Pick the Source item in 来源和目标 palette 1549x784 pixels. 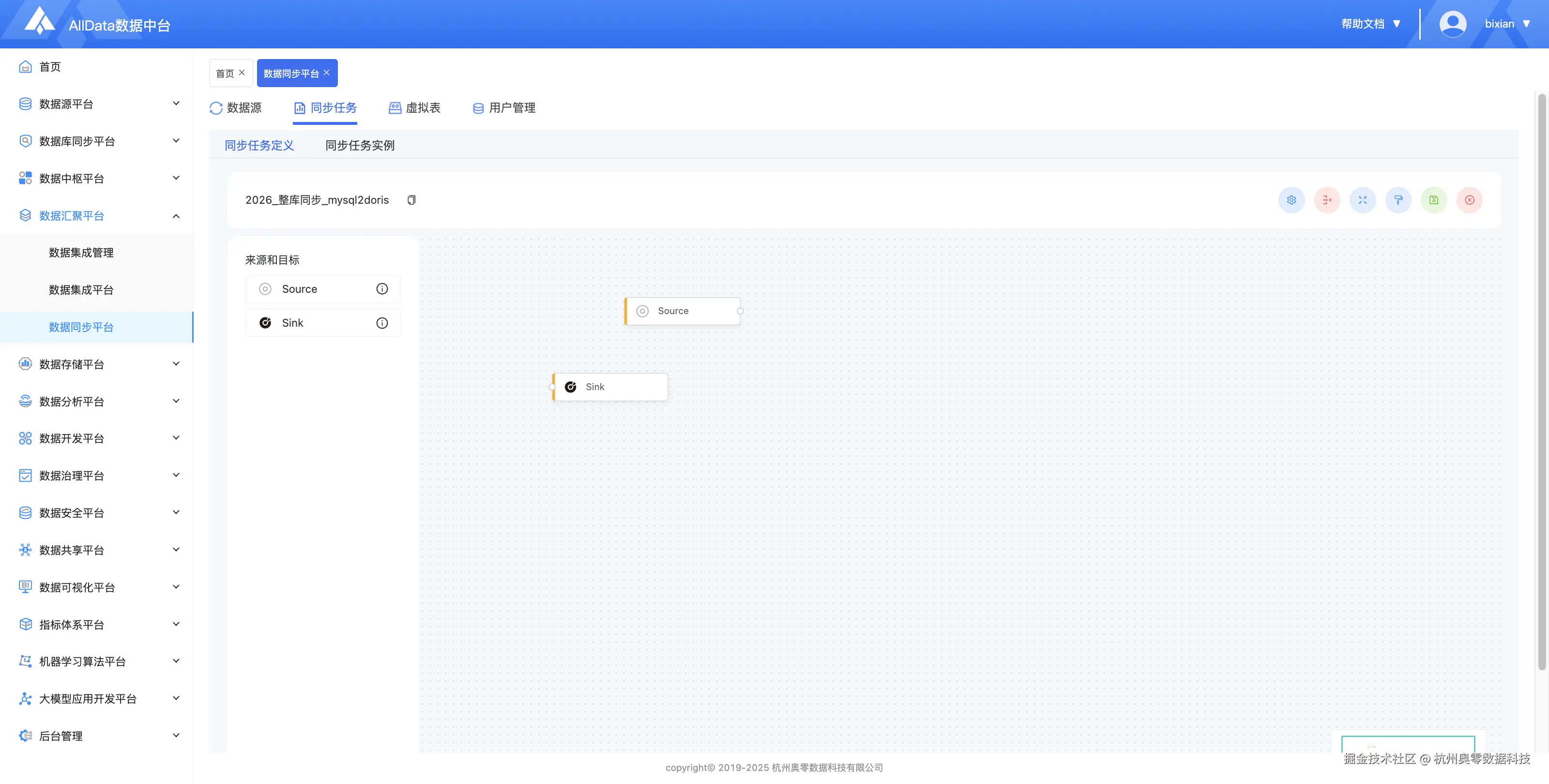323,288
